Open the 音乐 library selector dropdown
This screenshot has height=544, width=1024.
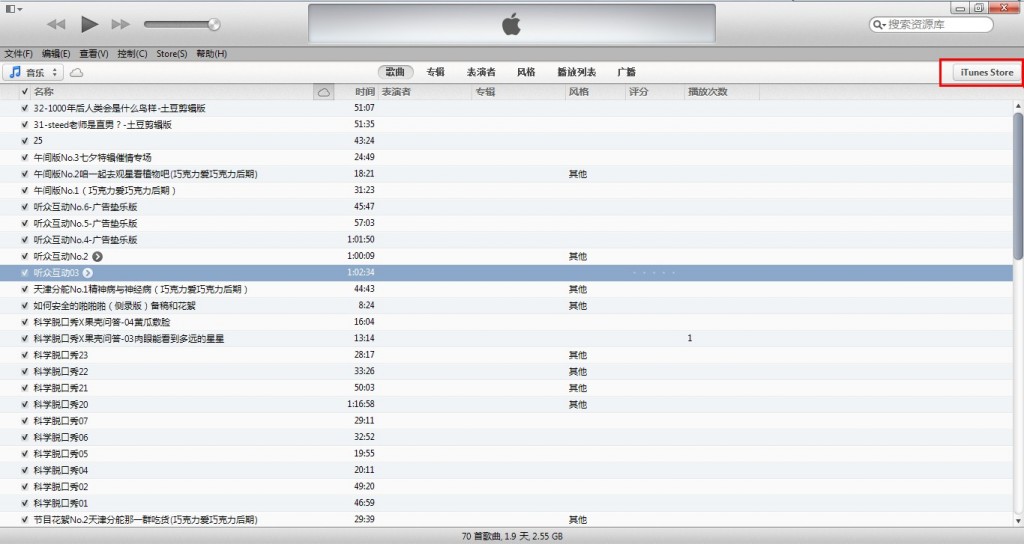click(34, 72)
